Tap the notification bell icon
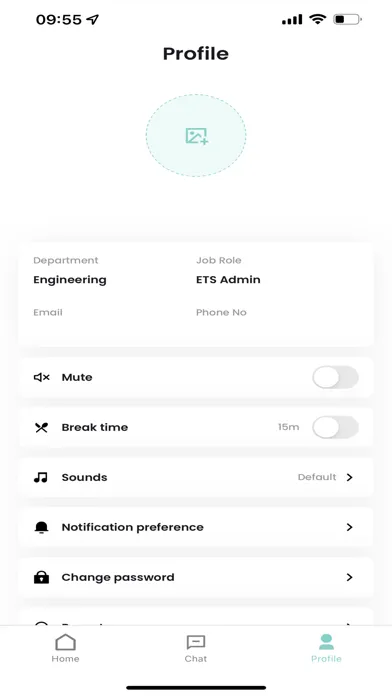 coord(41,527)
